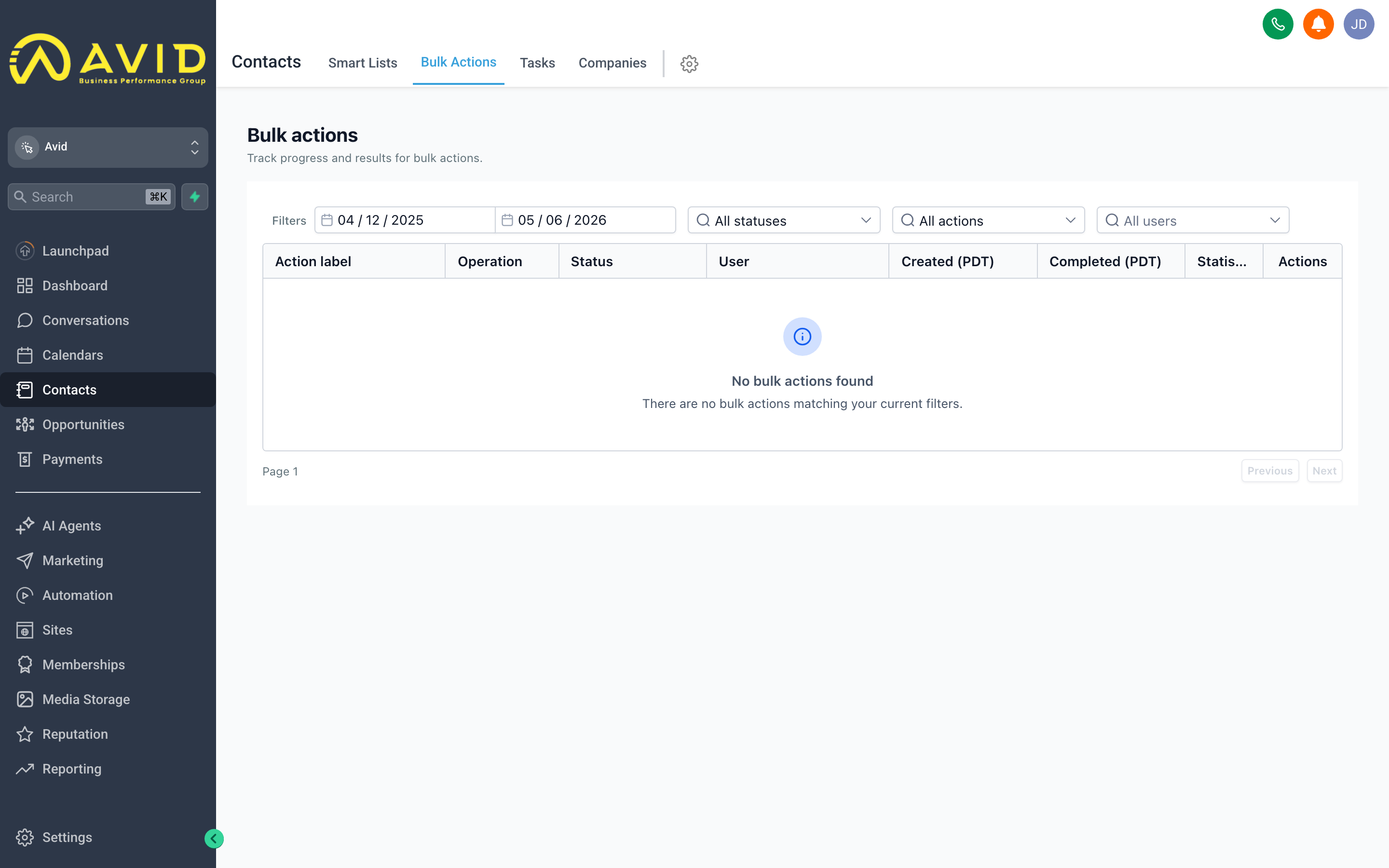Screen dimensions: 1389x868
Task: Click the green lightning quick actions button
Action: tap(194, 197)
